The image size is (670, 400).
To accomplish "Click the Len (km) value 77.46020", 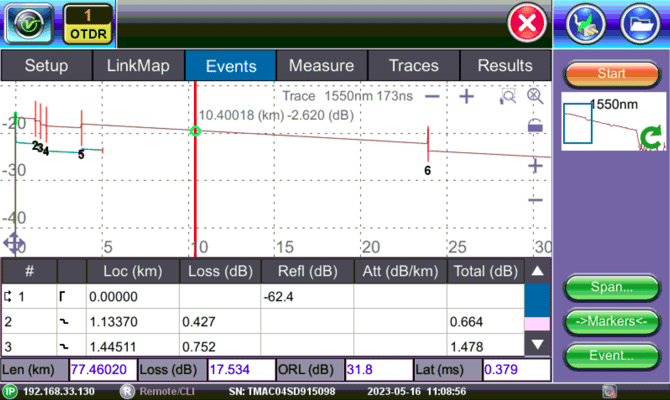I will 103,370.
